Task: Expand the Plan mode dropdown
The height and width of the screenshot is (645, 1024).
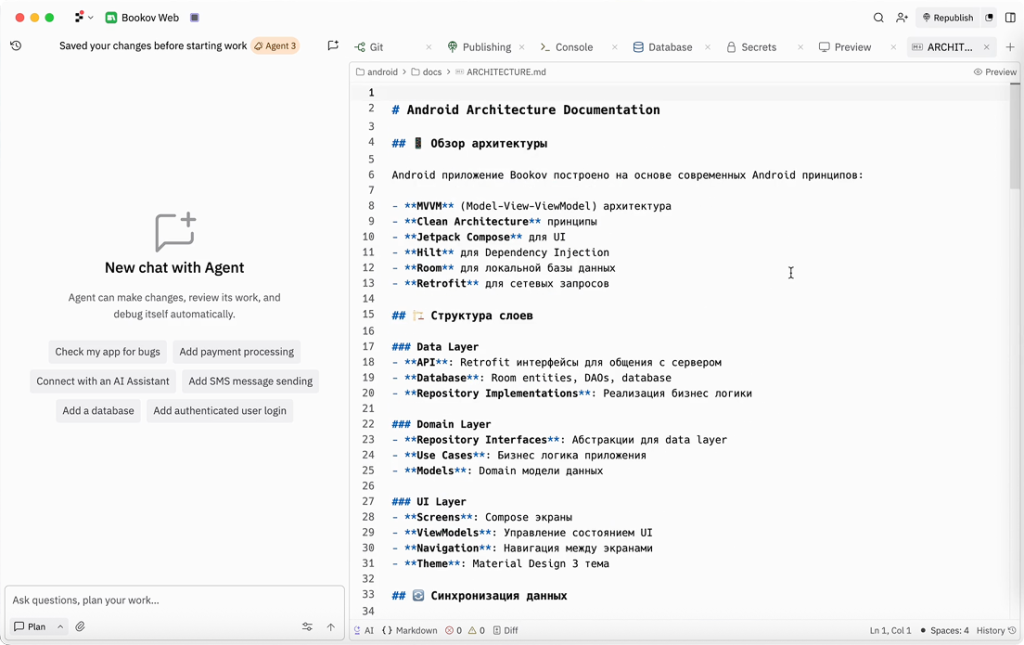Action: (x=60, y=627)
